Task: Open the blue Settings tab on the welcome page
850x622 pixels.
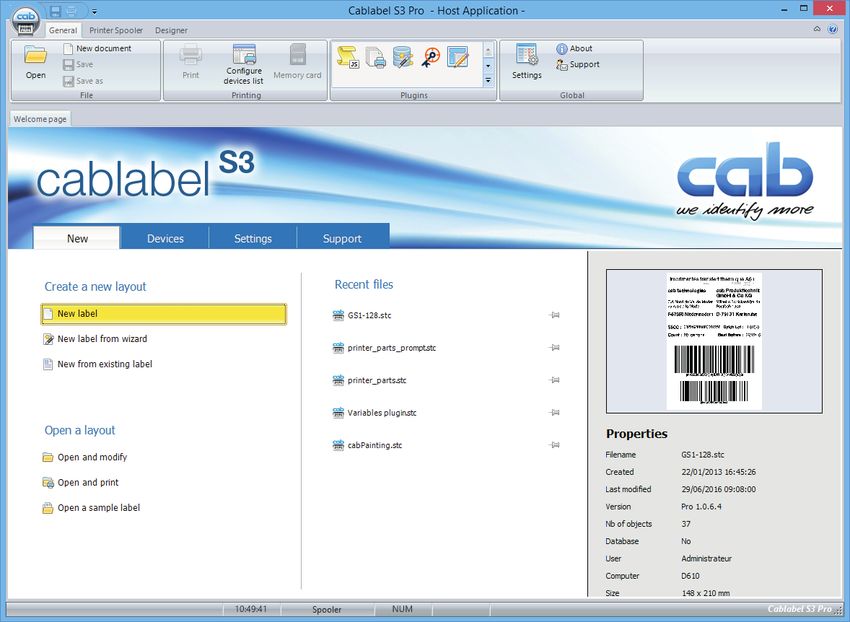Action: point(253,238)
